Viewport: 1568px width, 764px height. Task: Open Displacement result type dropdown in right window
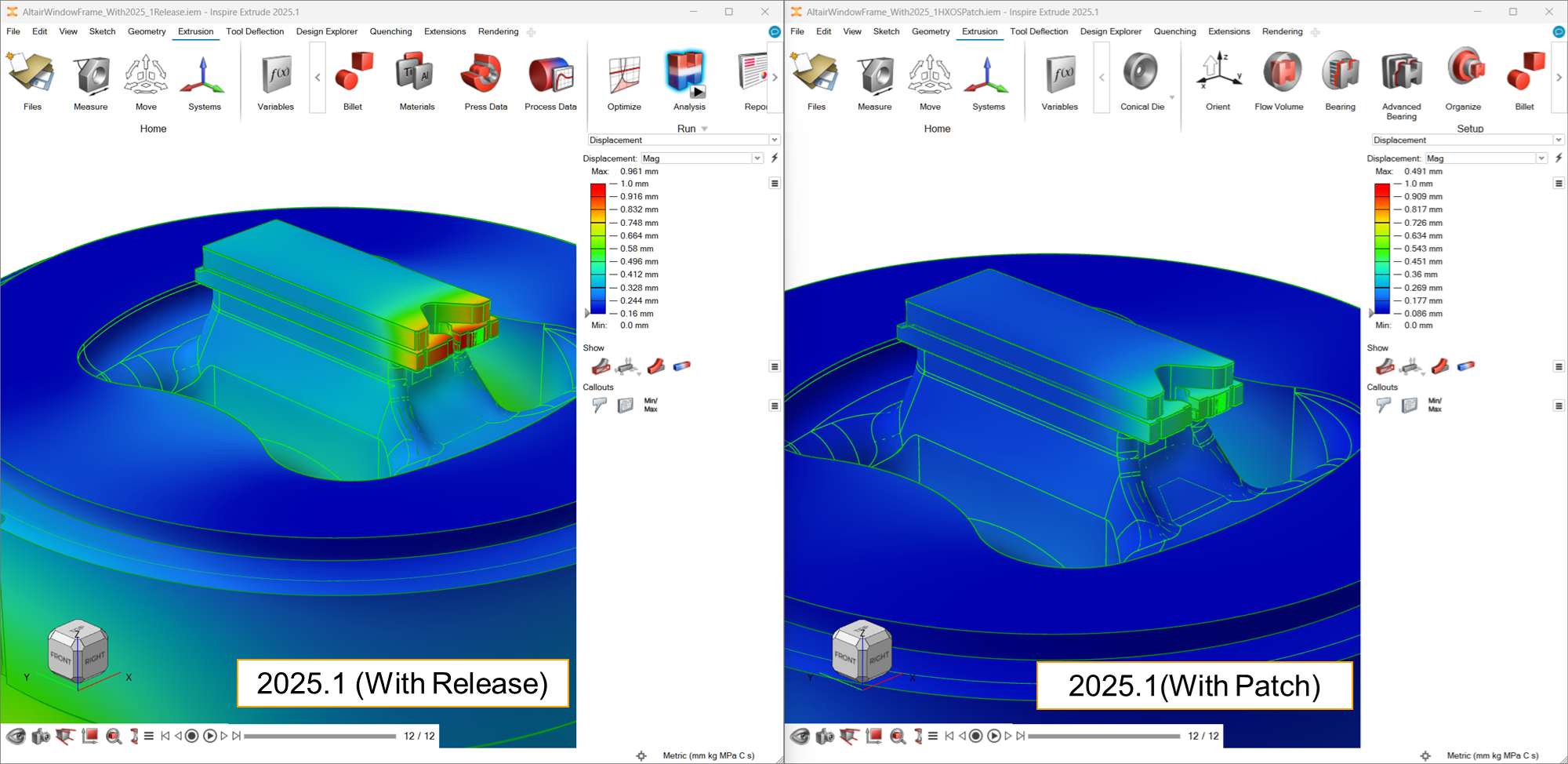[1468, 140]
